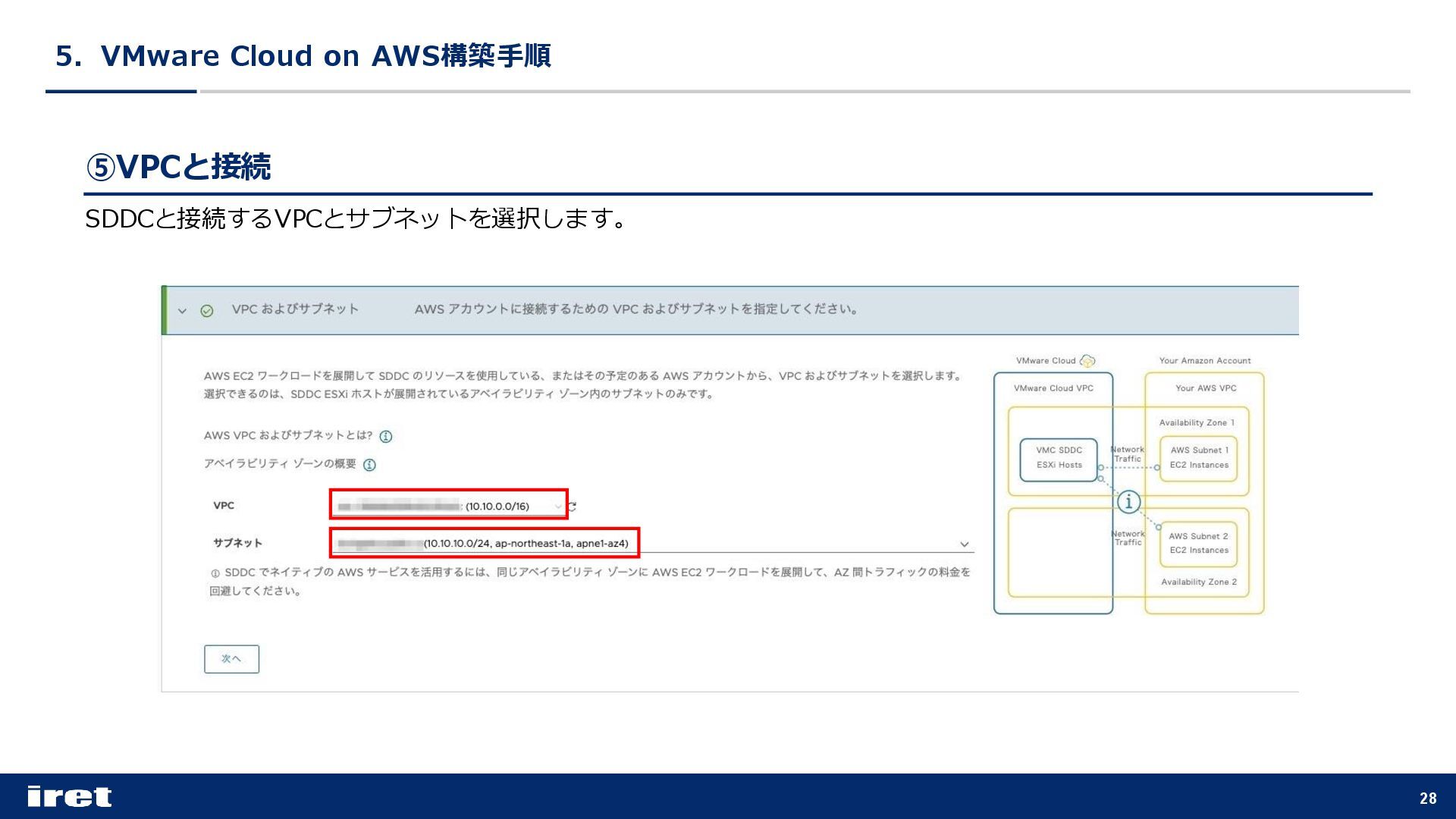Click the VMC SDDC ESXi Hosts box
Viewport: 1456px width, 819px height.
click(x=1059, y=459)
